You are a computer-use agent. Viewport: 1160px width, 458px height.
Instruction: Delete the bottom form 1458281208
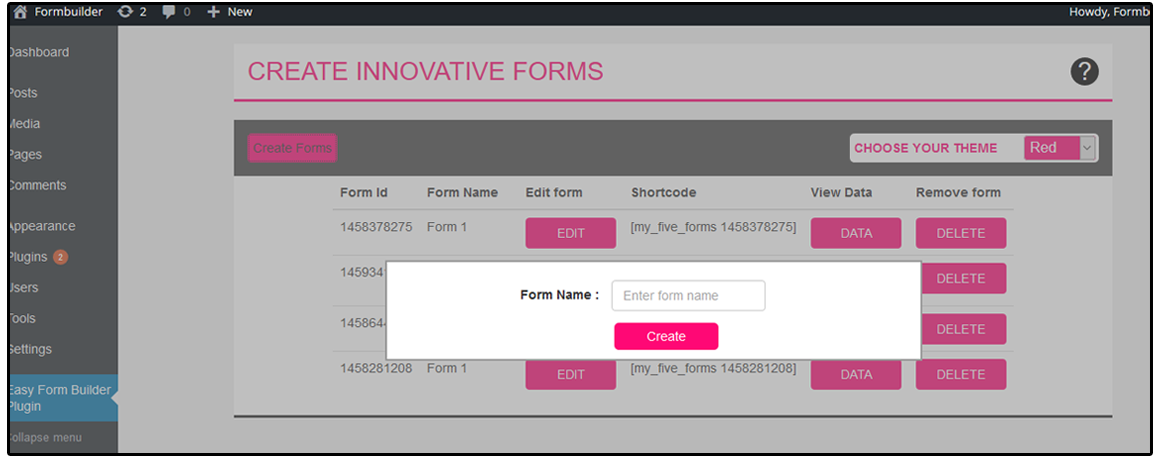click(961, 374)
